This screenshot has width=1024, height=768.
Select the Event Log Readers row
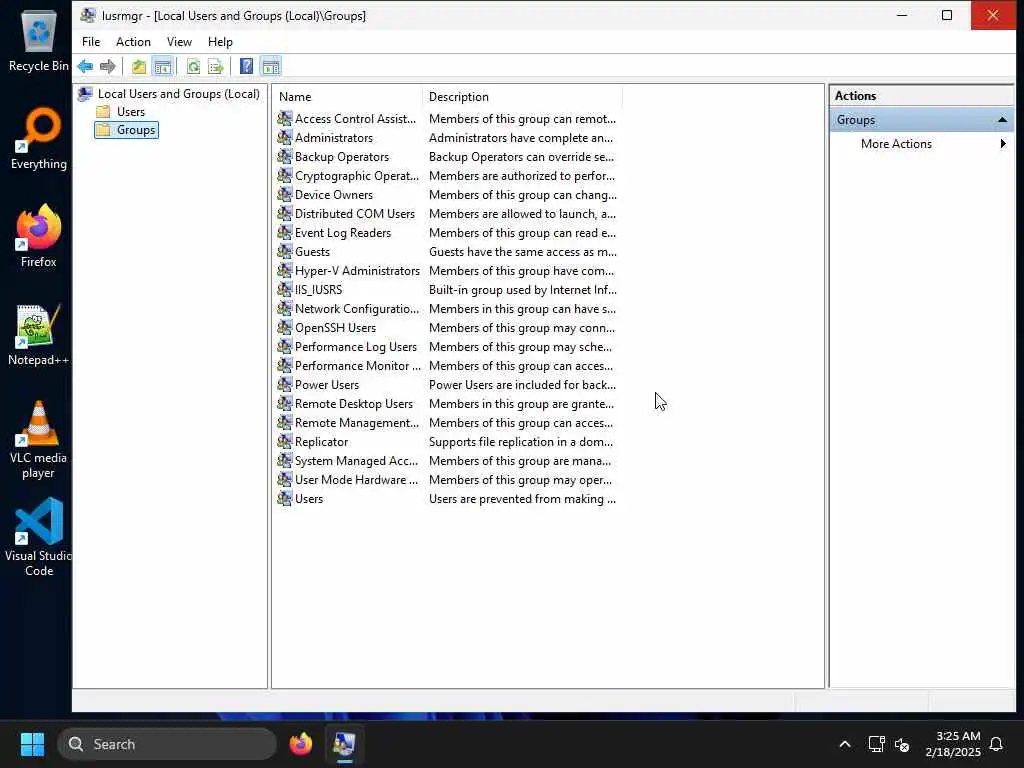pyautogui.click(x=447, y=232)
